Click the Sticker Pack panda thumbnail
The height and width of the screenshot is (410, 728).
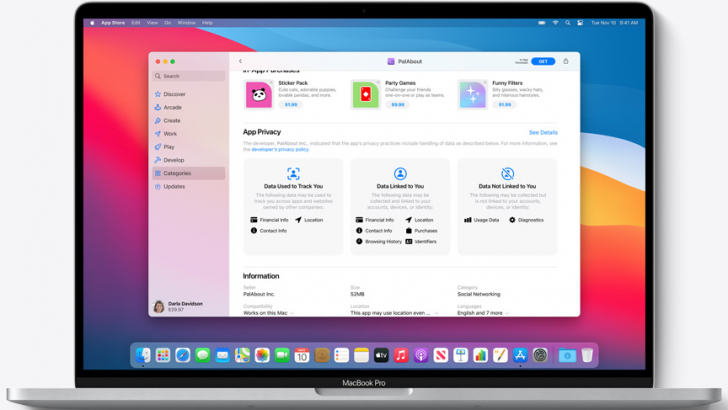(x=259, y=95)
